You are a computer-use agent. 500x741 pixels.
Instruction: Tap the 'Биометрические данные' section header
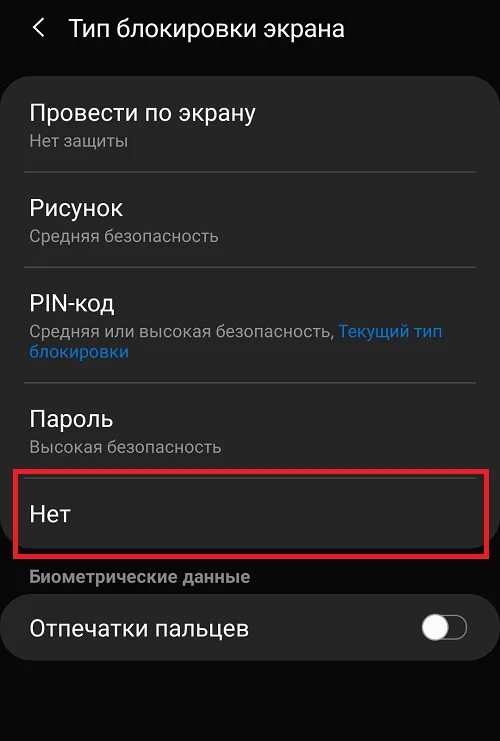pyautogui.click(x=139, y=577)
